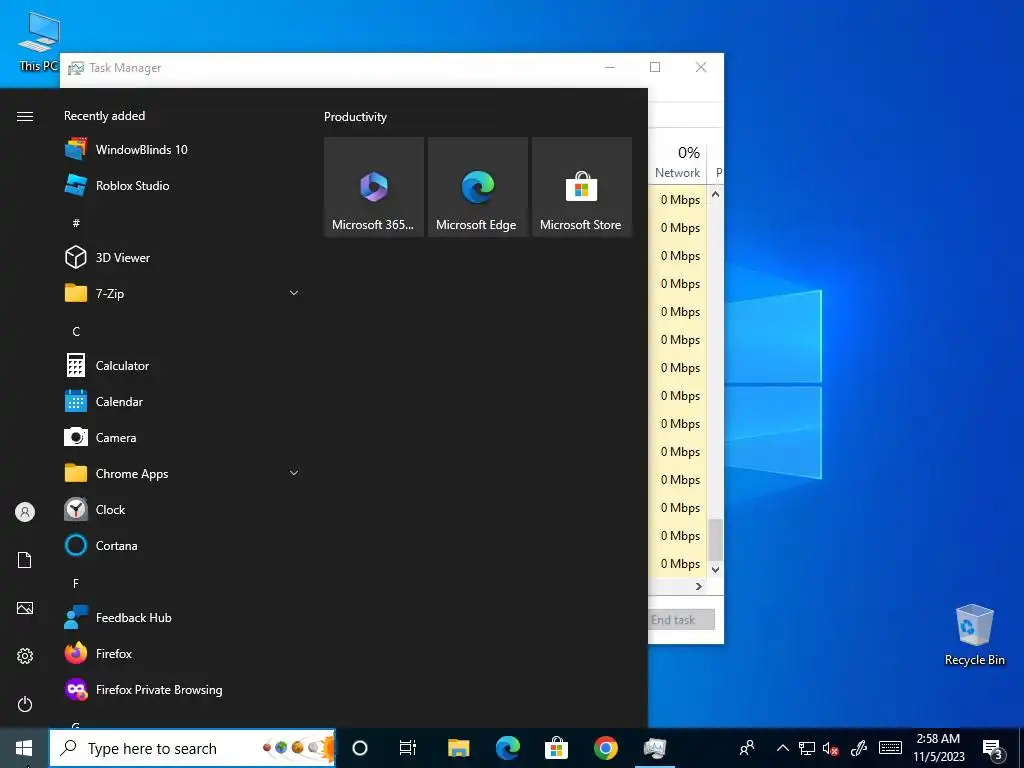The width and height of the screenshot is (1024, 768).
Task: Switch to Task Manager taskbar button
Action: pos(654,748)
